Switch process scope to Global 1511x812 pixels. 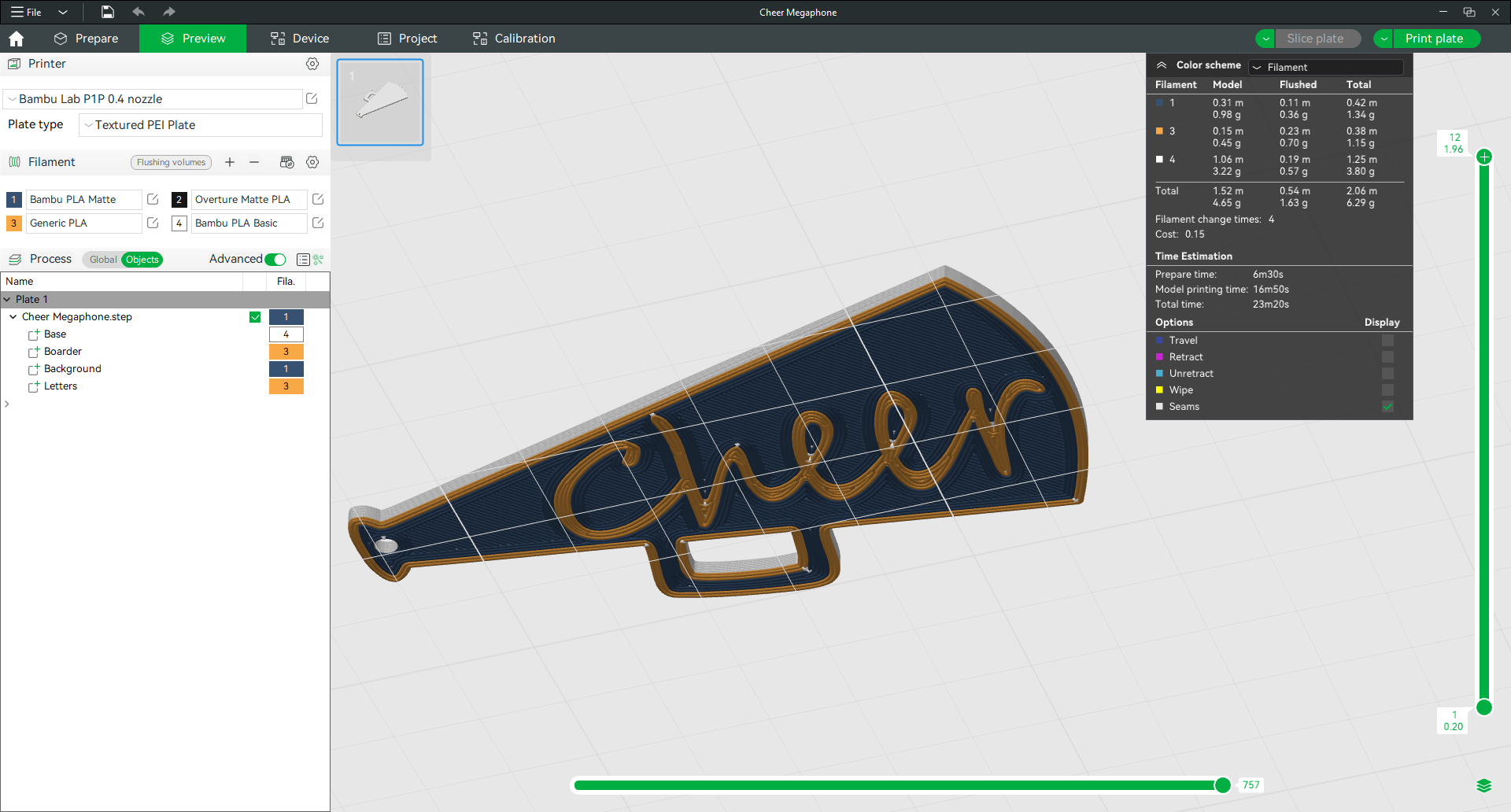point(103,260)
